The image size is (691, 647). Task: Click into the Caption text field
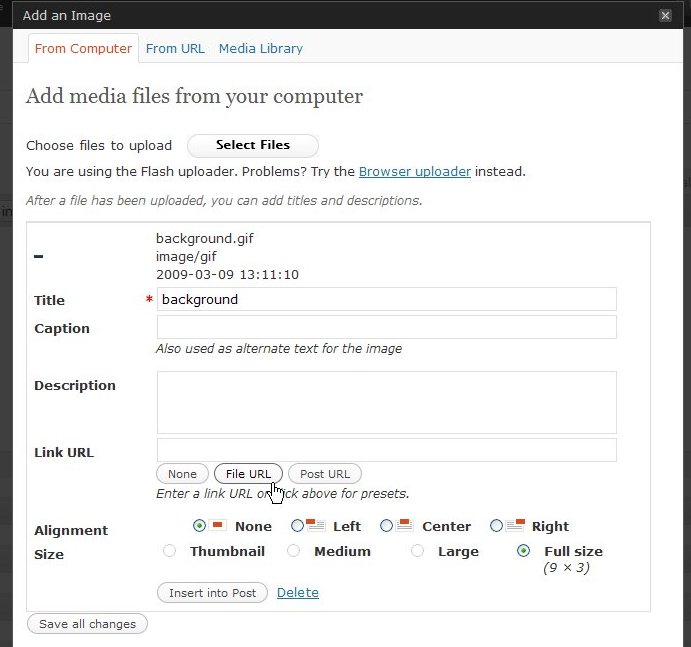[x=386, y=327]
